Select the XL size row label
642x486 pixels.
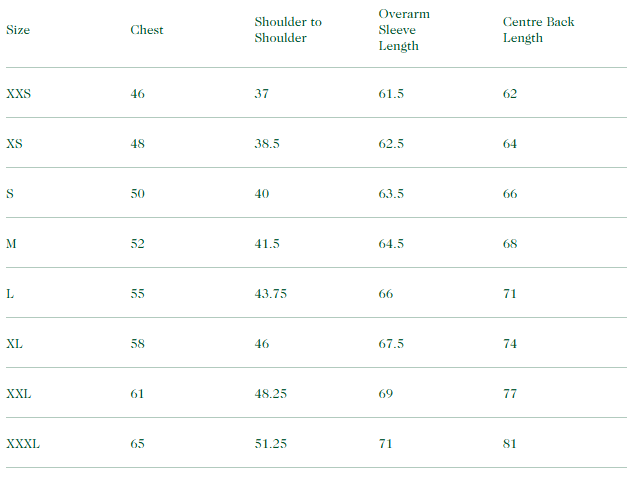pos(14,344)
